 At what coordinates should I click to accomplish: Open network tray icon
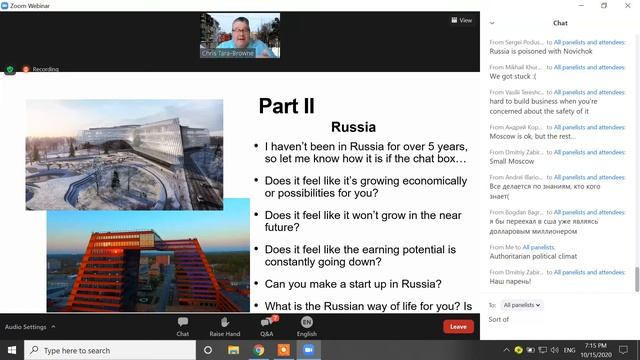542,350
